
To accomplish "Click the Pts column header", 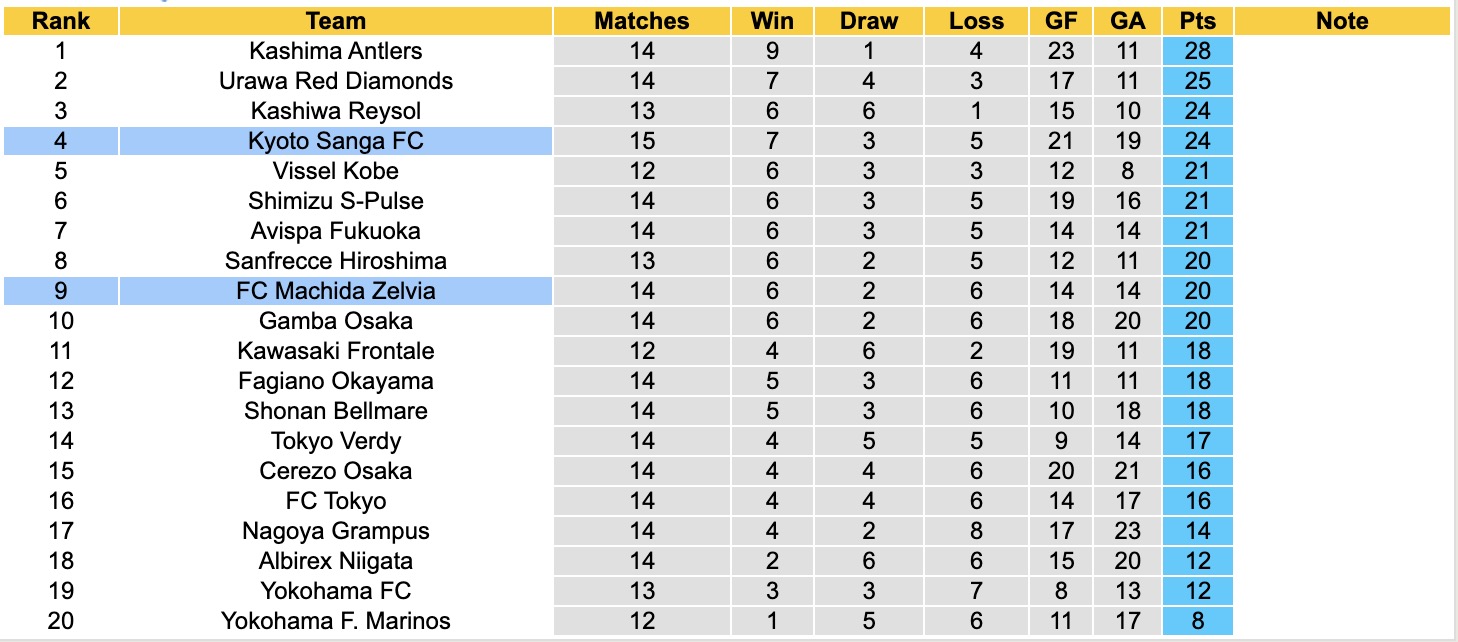I will click(x=1197, y=21).
